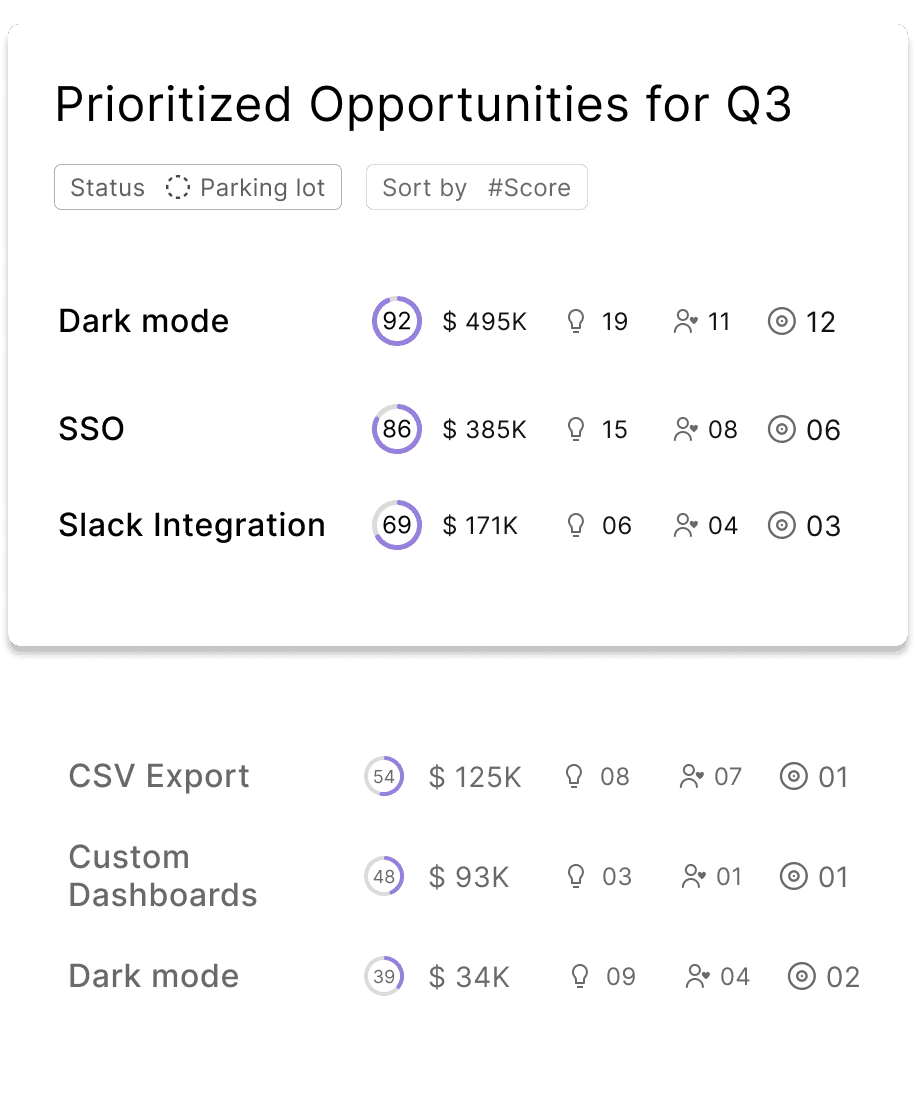Click the score ring showing 39
Image resolution: width=916 pixels, height=1094 pixels.
(384, 976)
